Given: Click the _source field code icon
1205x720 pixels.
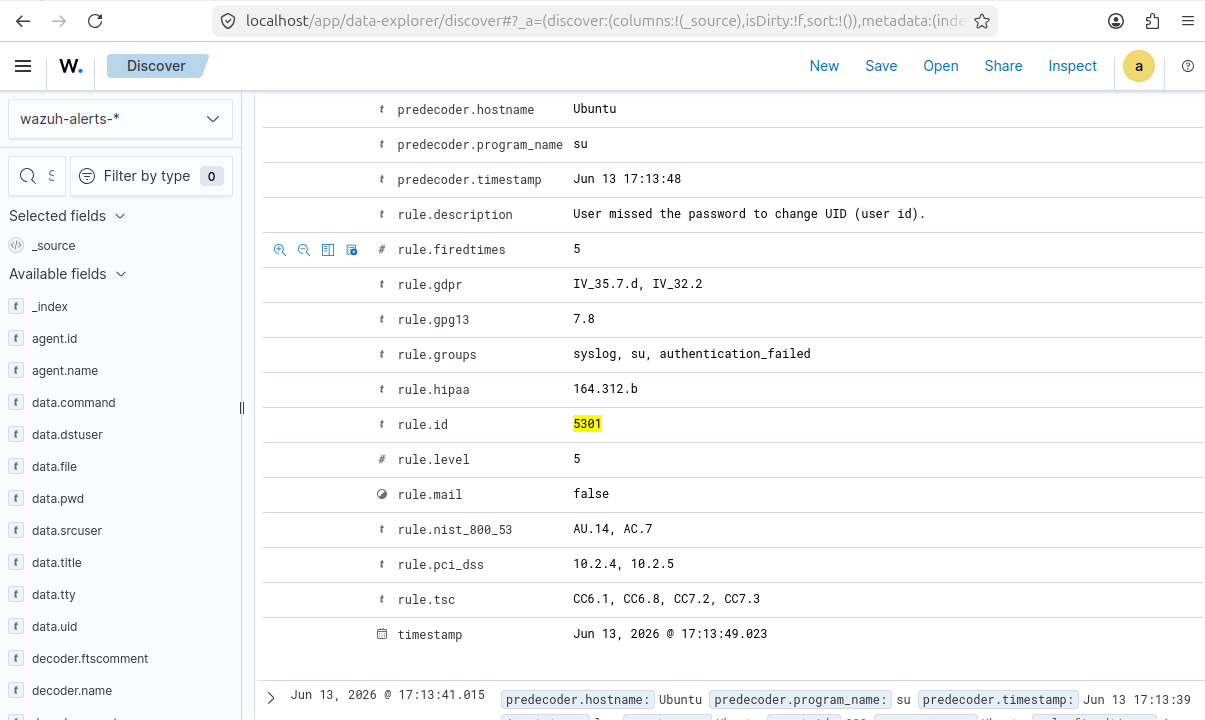Looking at the screenshot, I should (16, 245).
